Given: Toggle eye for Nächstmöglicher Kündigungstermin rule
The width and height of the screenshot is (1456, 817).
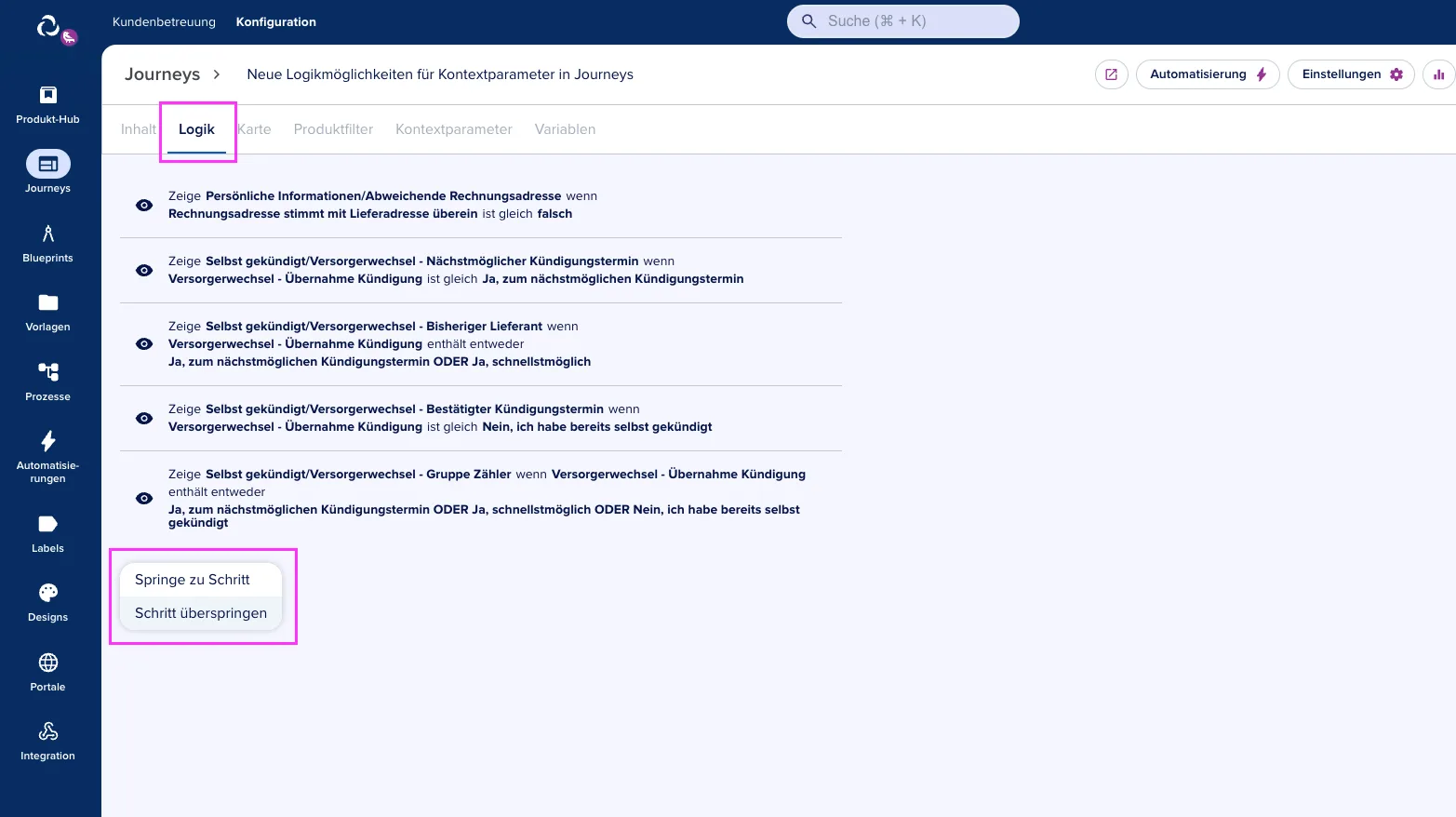Looking at the screenshot, I should click(x=144, y=270).
